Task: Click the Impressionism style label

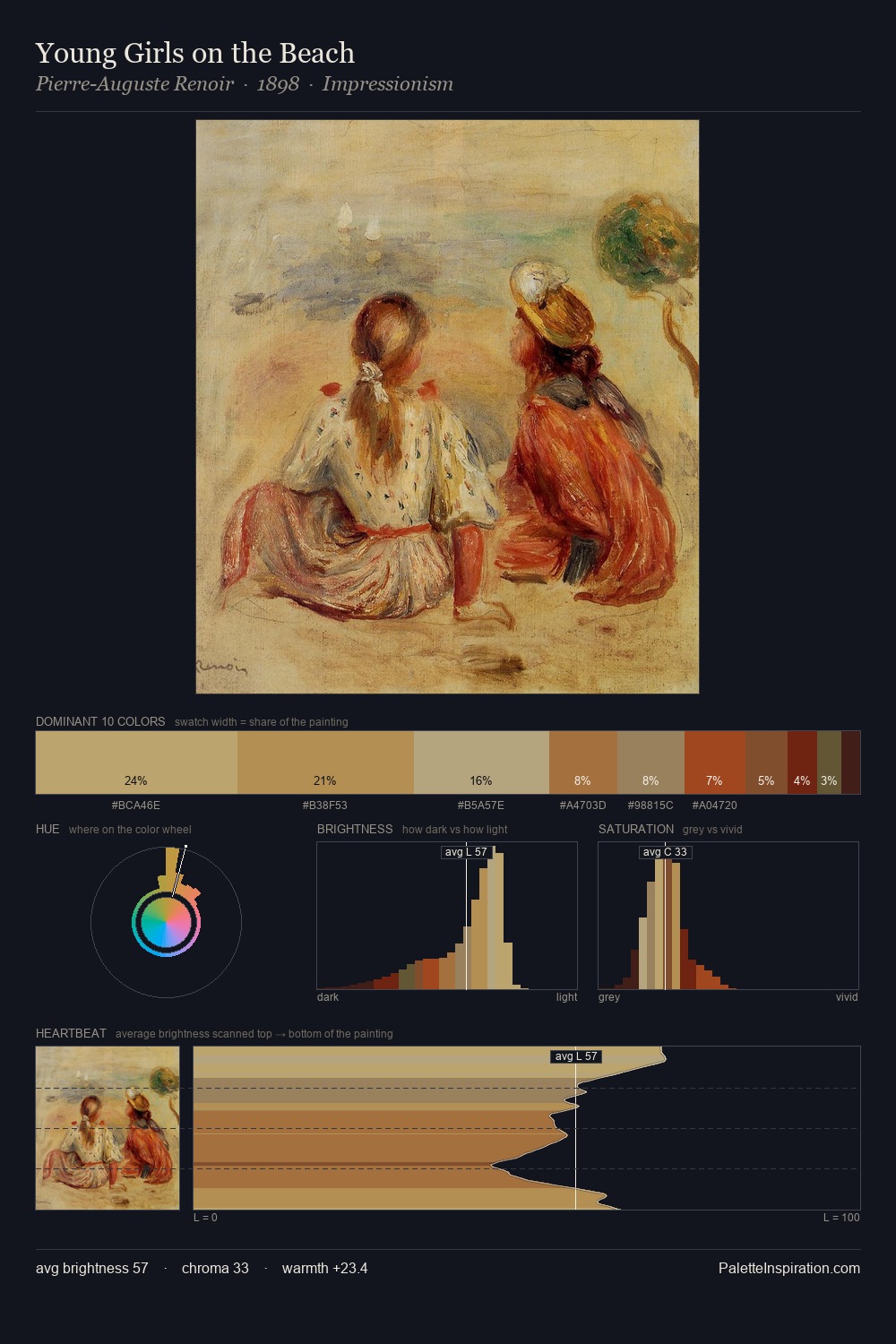Action: click(x=388, y=84)
